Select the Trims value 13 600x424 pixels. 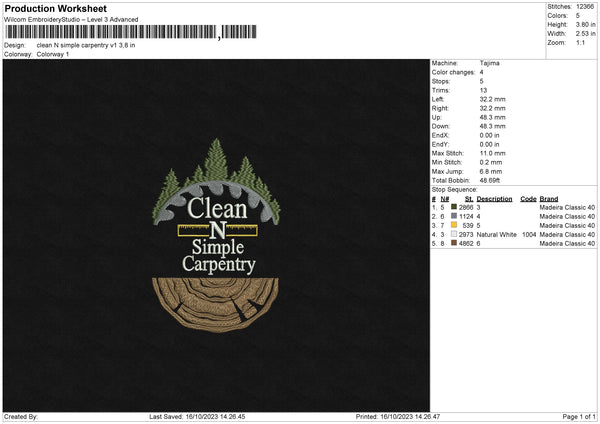coord(483,90)
